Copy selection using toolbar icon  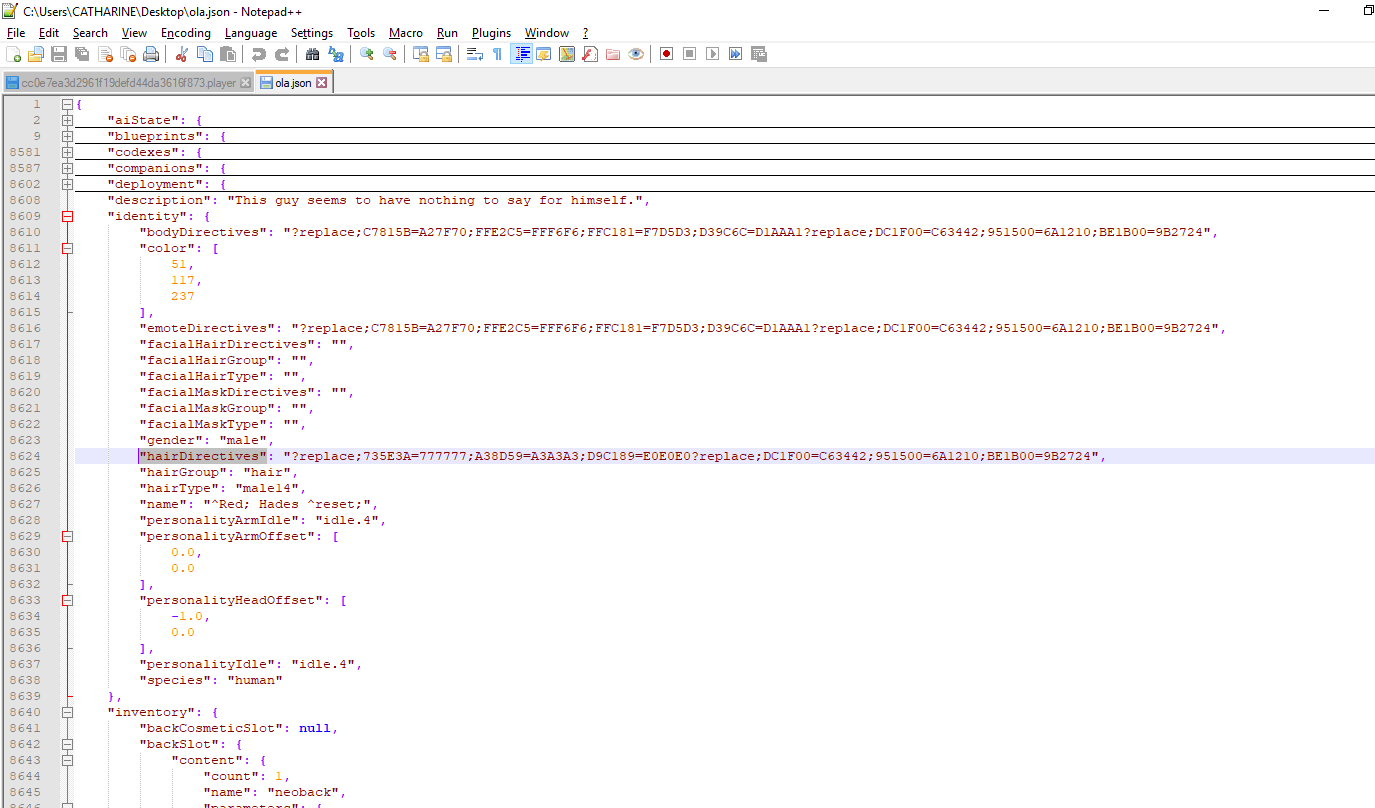pyautogui.click(x=205, y=54)
